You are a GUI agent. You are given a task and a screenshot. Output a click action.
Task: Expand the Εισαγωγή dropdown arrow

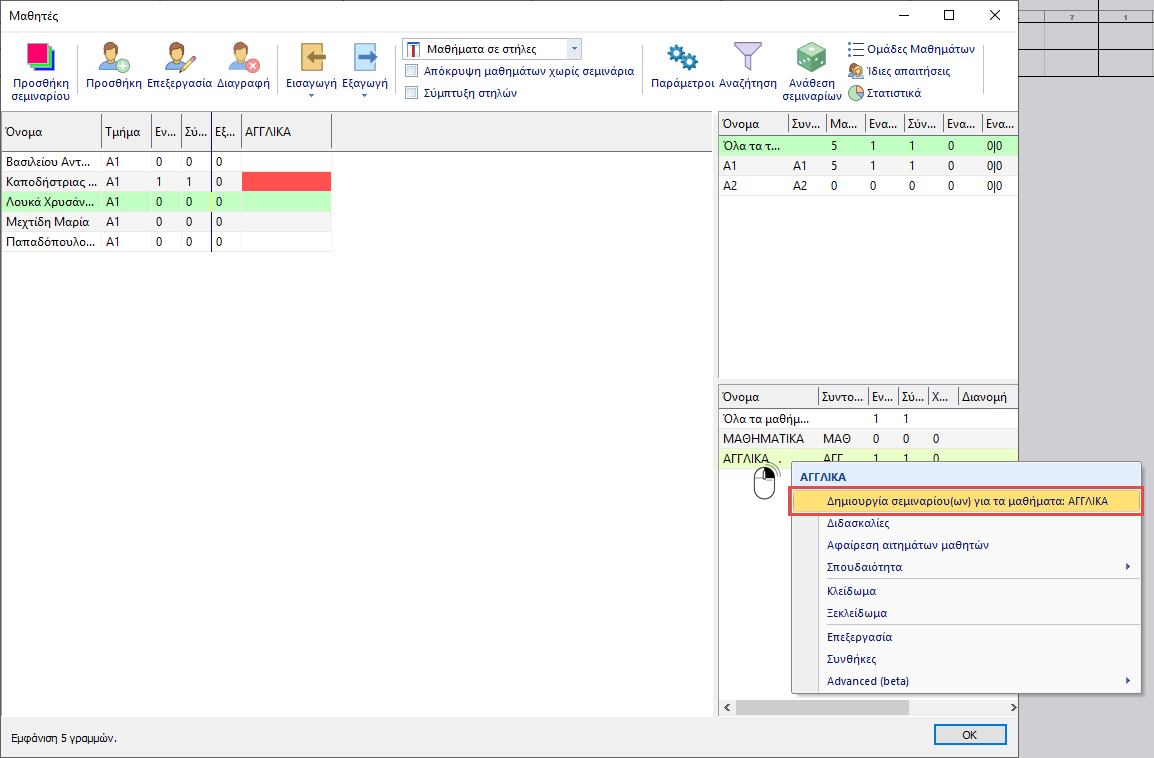tap(310, 97)
